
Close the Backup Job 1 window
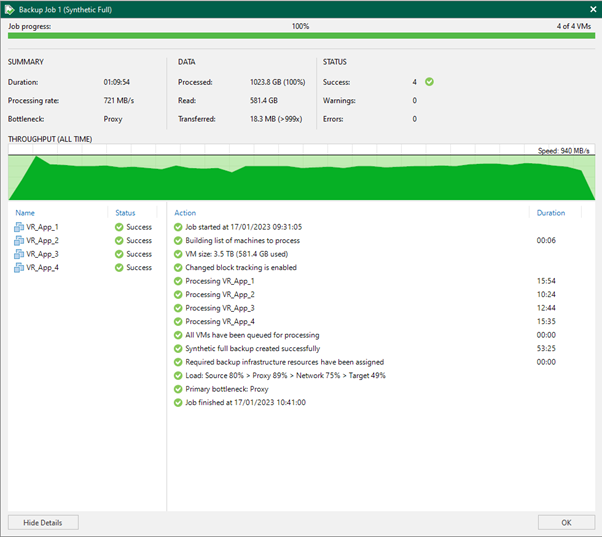[x=593, y=9]
